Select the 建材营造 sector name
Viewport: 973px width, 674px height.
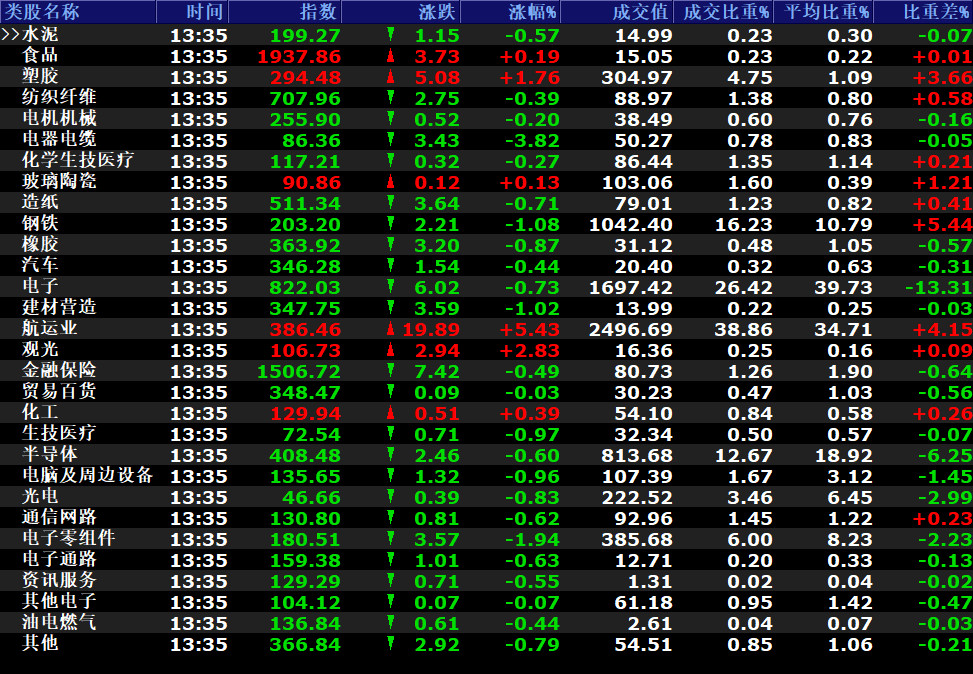[x=59, y=307]
